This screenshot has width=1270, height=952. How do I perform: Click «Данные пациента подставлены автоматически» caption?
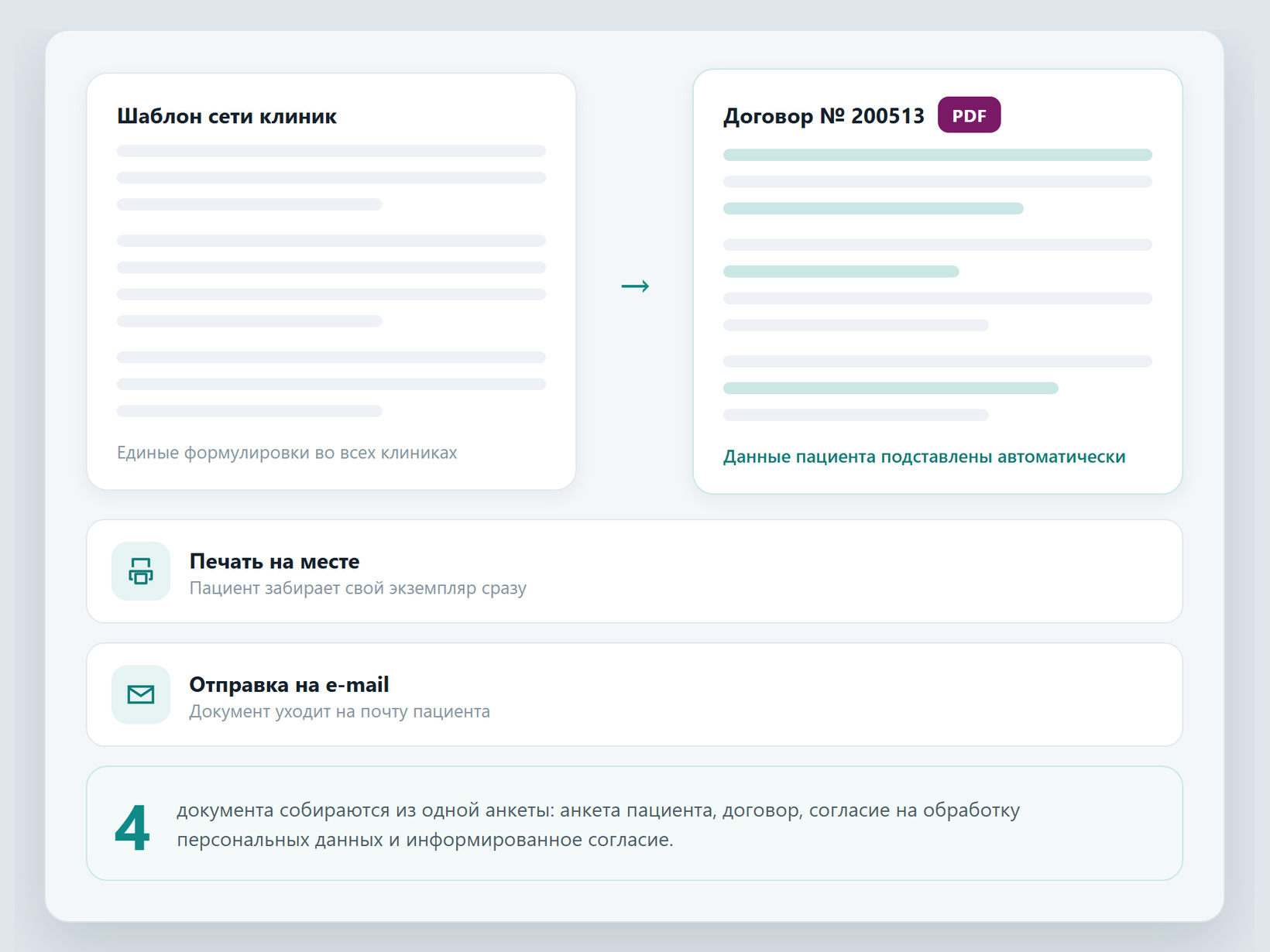tap(925, 457)
